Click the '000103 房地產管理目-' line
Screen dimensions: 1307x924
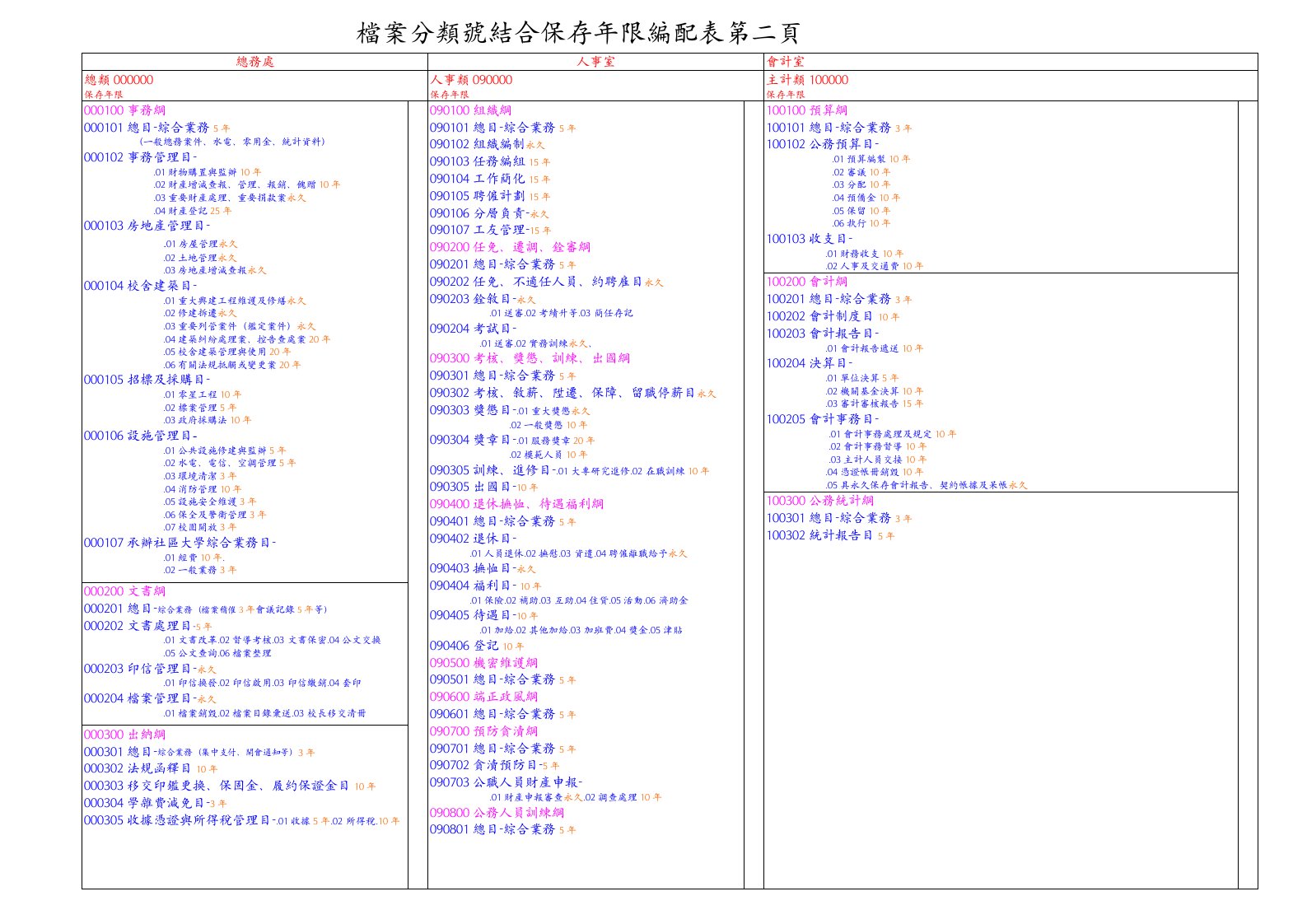tap(147, 226)
